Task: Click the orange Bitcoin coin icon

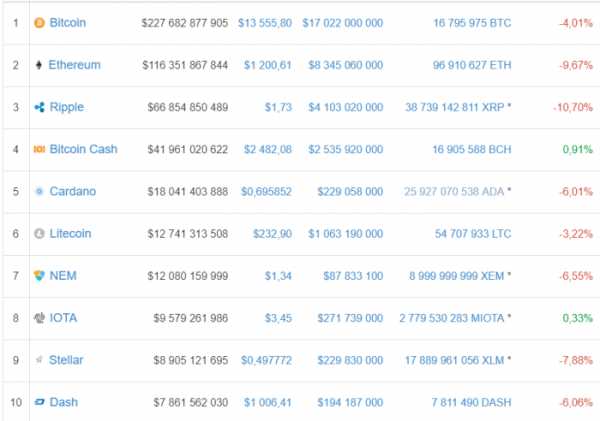Action: tap(39, 23)
